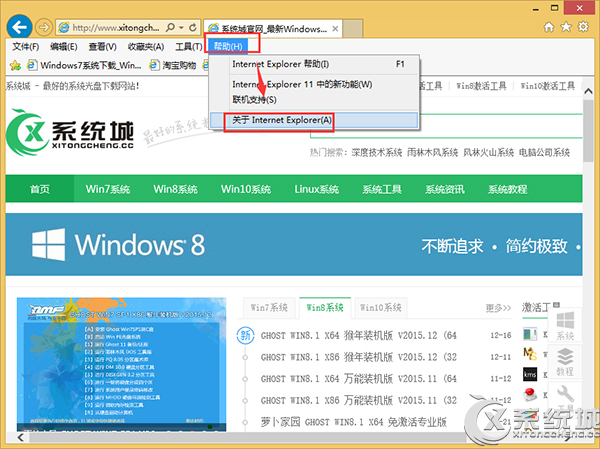This screenshot has width=600, height=449.
Task: Click Win10激活工具 top link
Action: 548,86
